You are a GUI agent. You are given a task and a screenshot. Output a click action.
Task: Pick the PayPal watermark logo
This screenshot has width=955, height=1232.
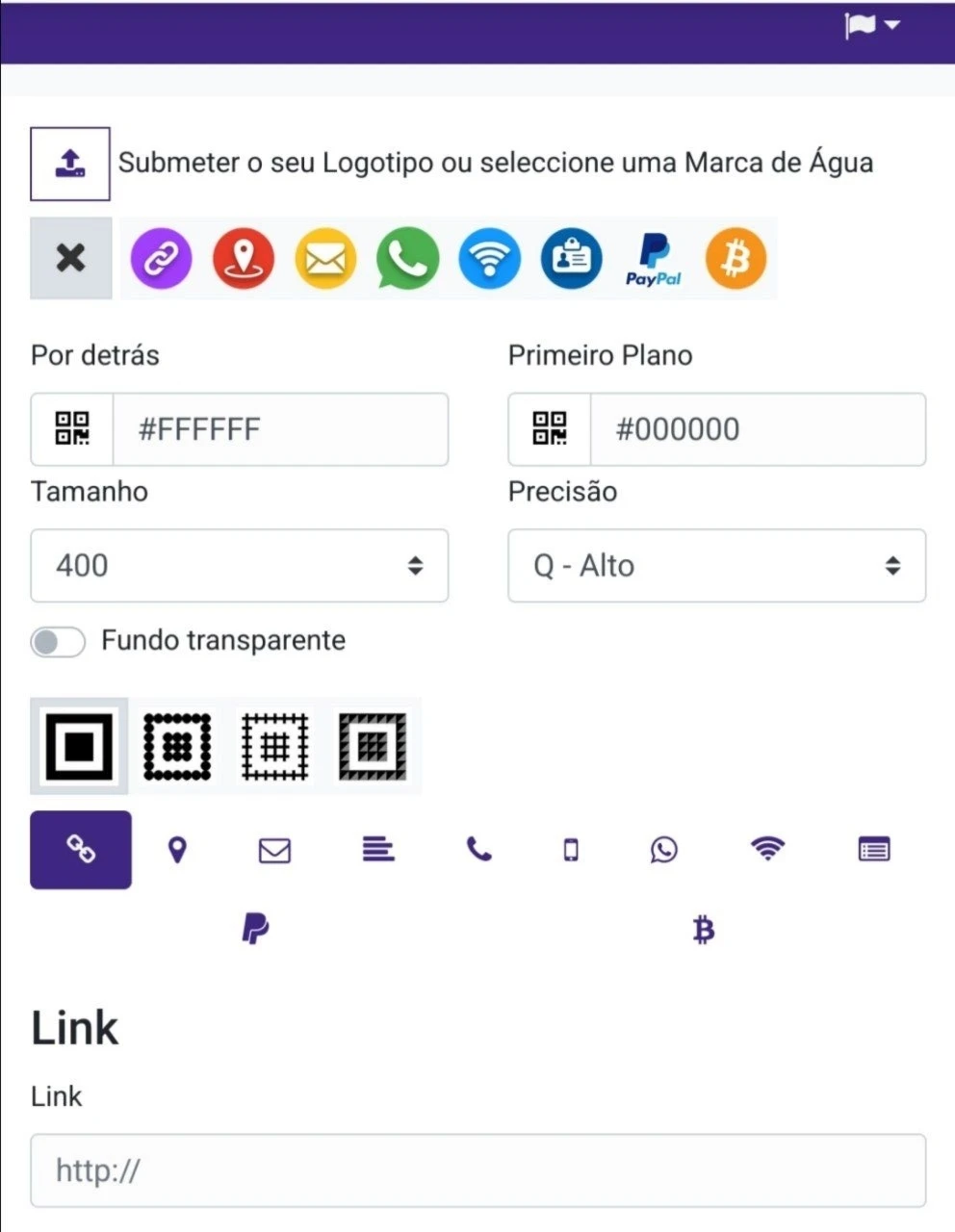pyautogui.click(x=654, y=260)
